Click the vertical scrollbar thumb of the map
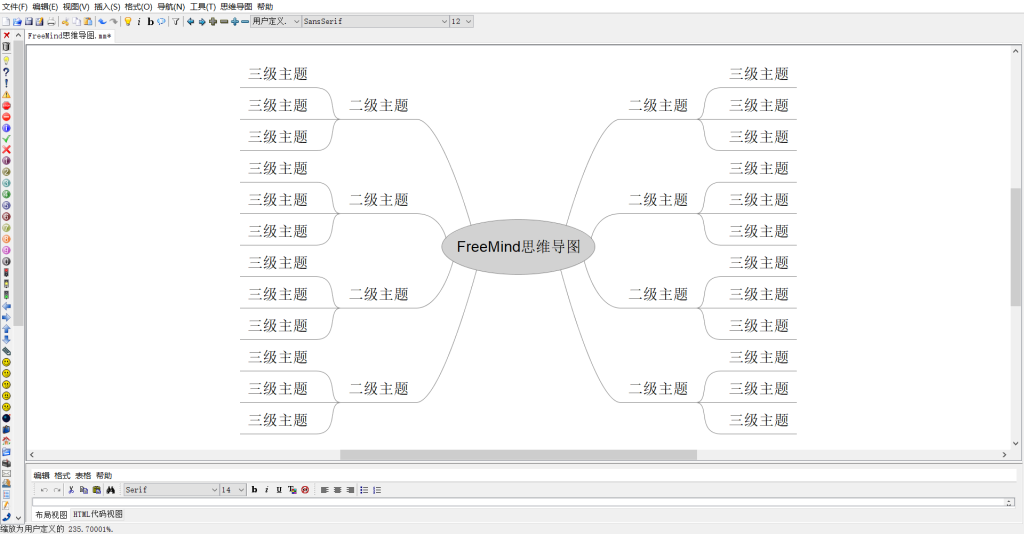 click(x=1016, y=247)
